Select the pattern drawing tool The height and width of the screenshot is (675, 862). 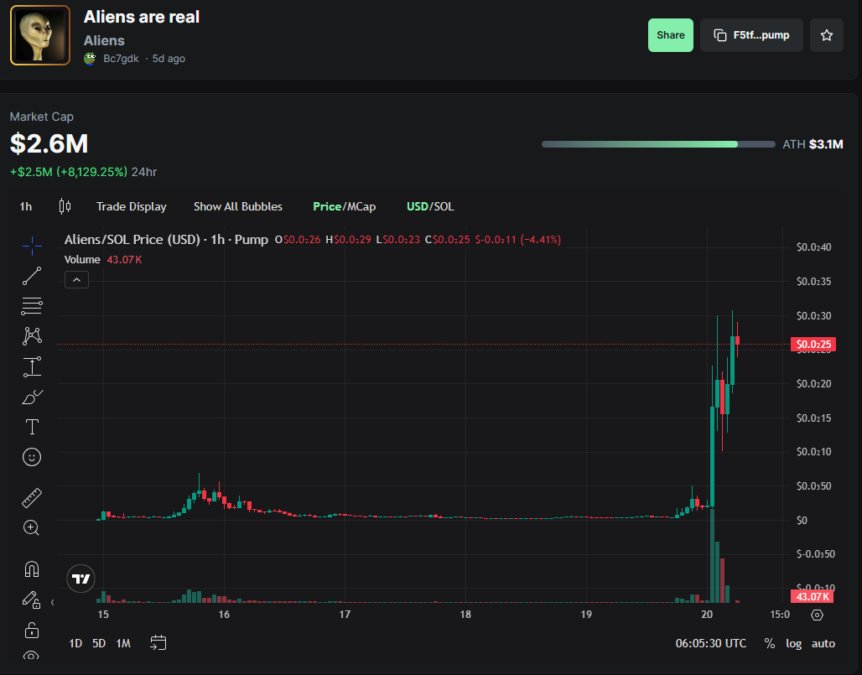click(32, 336)
